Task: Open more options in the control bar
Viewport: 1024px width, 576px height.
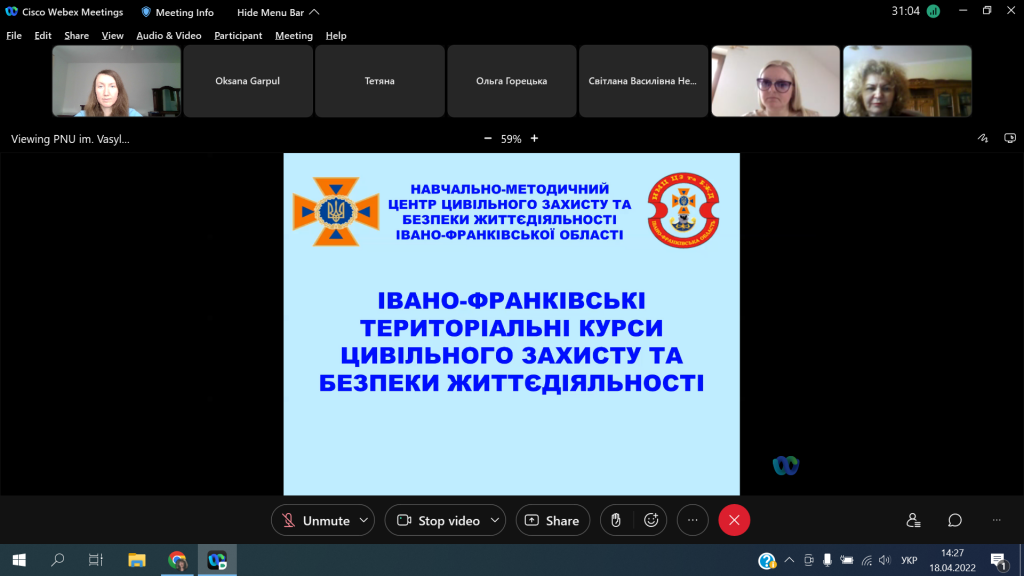Action: coord(692,520)
